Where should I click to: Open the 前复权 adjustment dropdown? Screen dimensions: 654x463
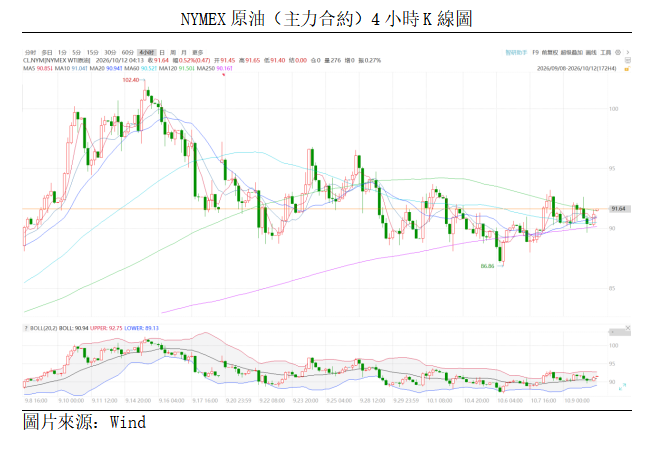[x=550, y=53]
